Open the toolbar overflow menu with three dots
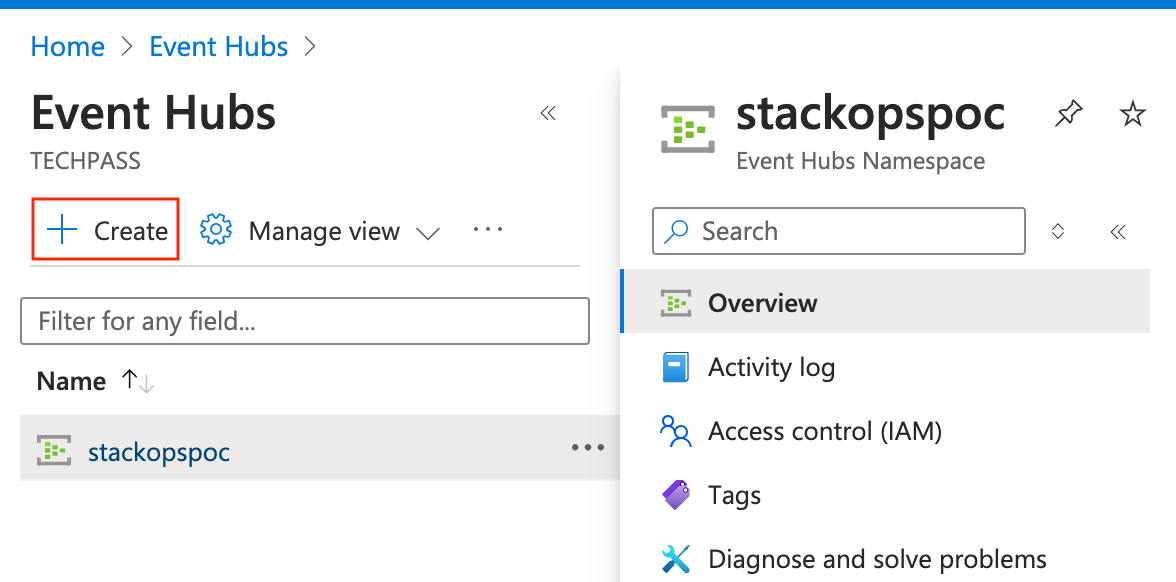The image size is (1176, 582). point(487,229)
